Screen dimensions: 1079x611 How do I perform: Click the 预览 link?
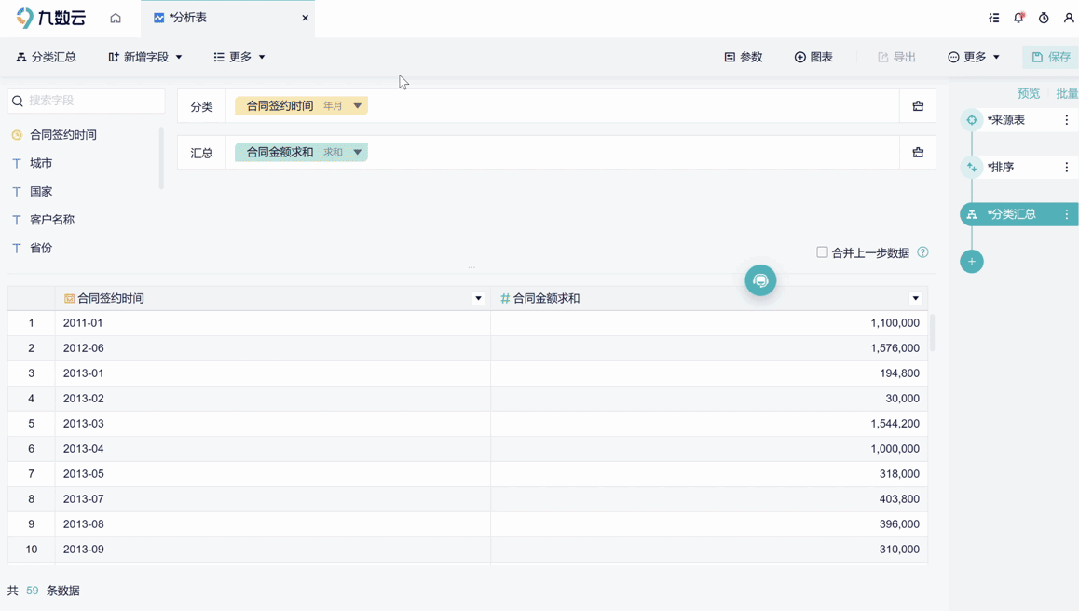(x=1028, y=94)
